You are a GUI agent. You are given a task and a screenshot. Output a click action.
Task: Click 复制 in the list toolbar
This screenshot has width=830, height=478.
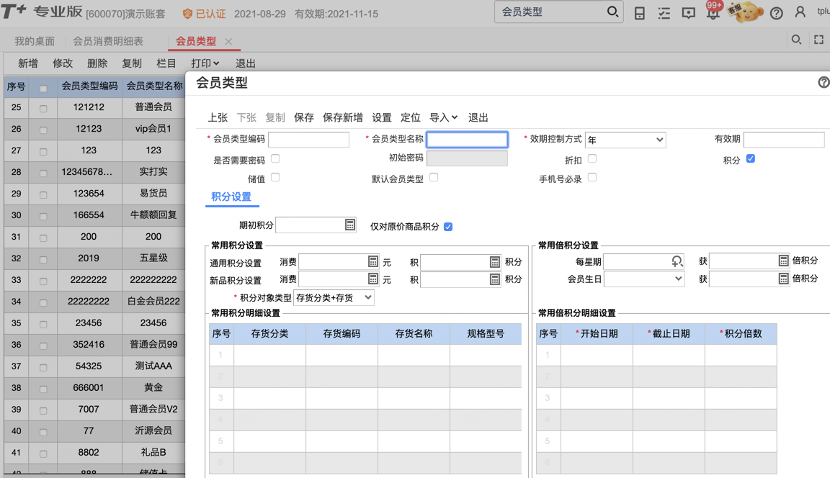point(131,64)
